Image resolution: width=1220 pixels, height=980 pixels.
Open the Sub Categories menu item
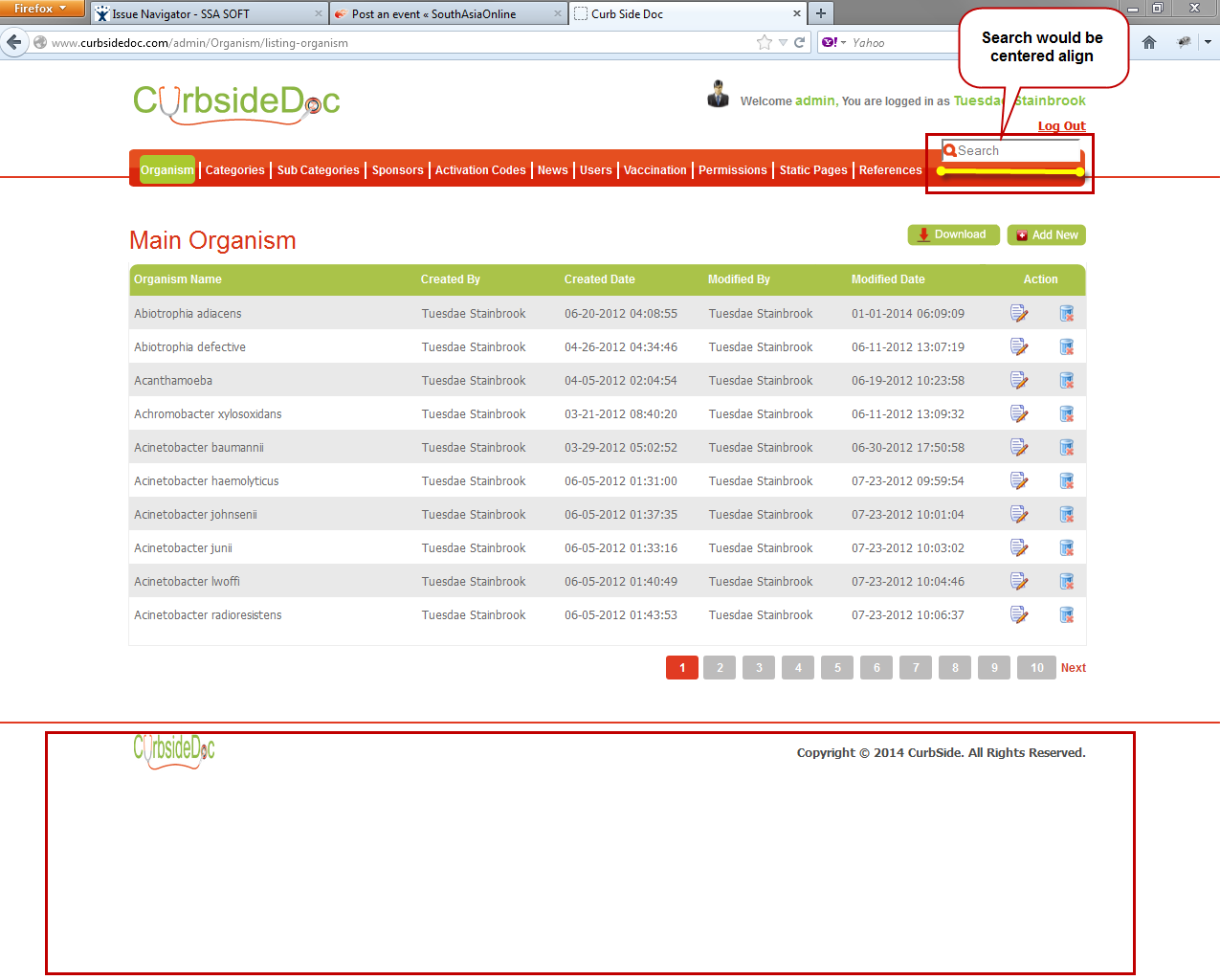[x=318, y=170]
